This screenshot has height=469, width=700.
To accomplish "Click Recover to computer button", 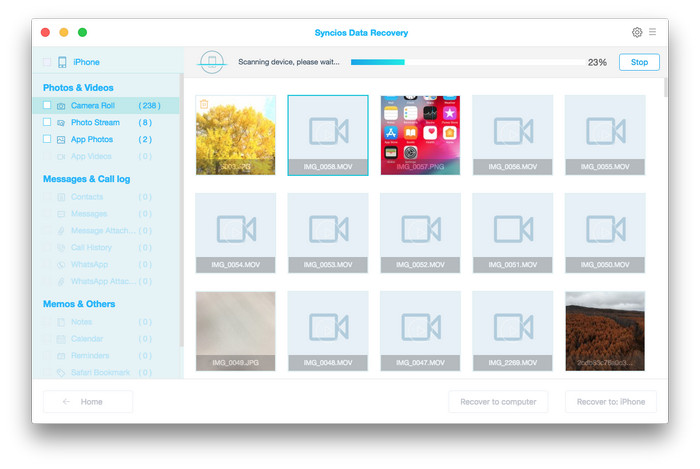I will coord(498,402).
